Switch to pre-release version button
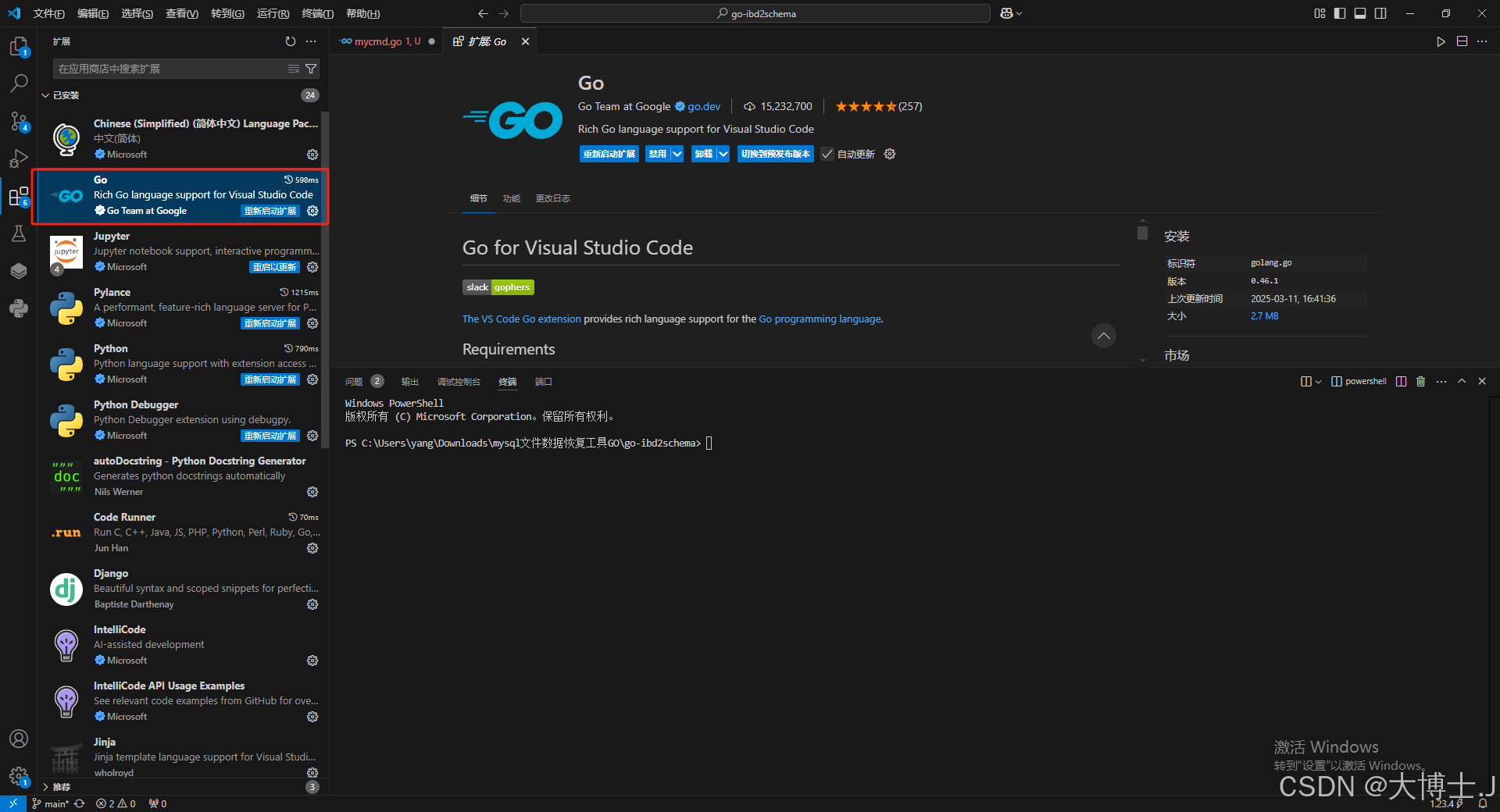 775,154
